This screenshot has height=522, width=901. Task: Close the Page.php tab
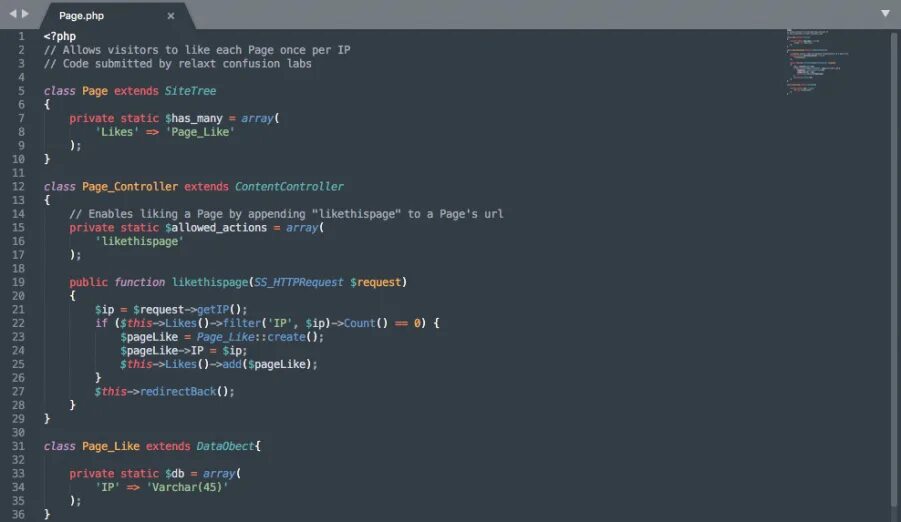[x=171, y=16]
